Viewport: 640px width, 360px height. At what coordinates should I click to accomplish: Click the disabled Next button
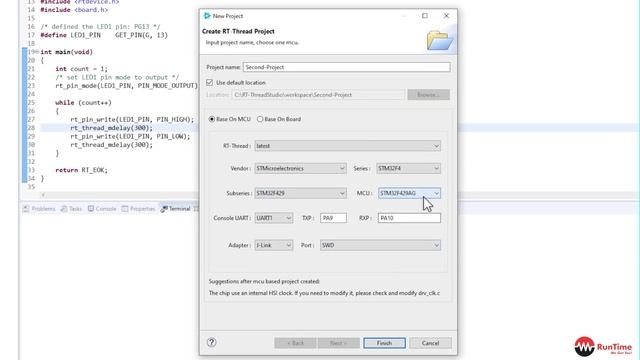coord(338,343)
